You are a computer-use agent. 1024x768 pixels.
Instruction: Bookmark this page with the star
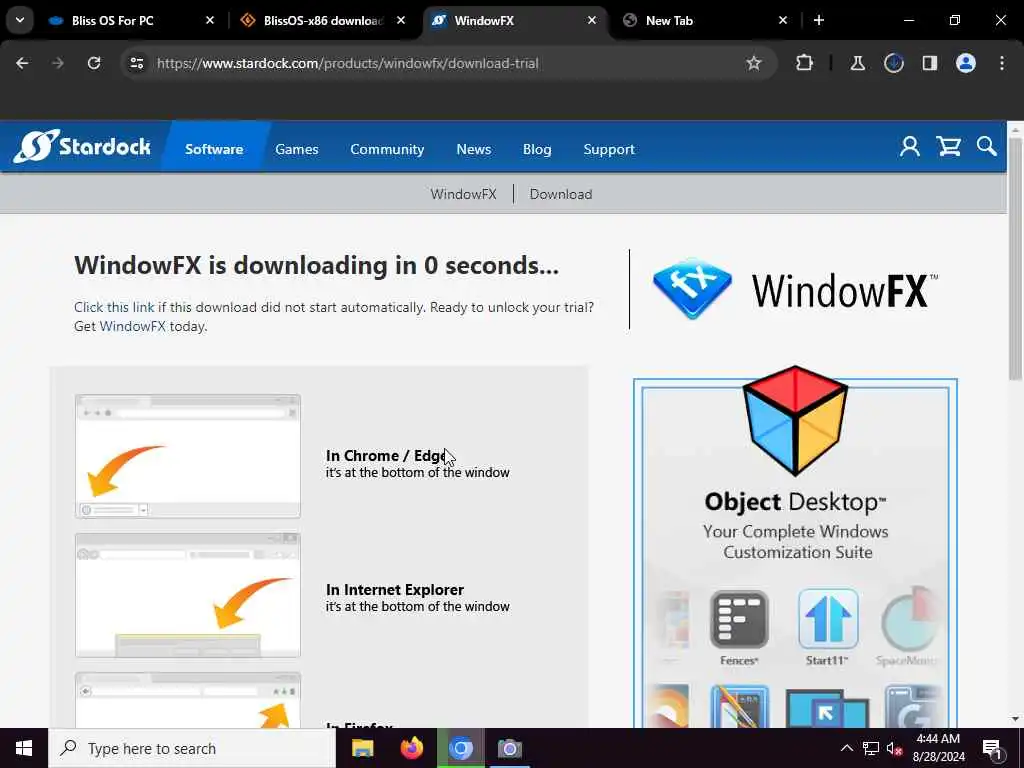coord(754,63)
